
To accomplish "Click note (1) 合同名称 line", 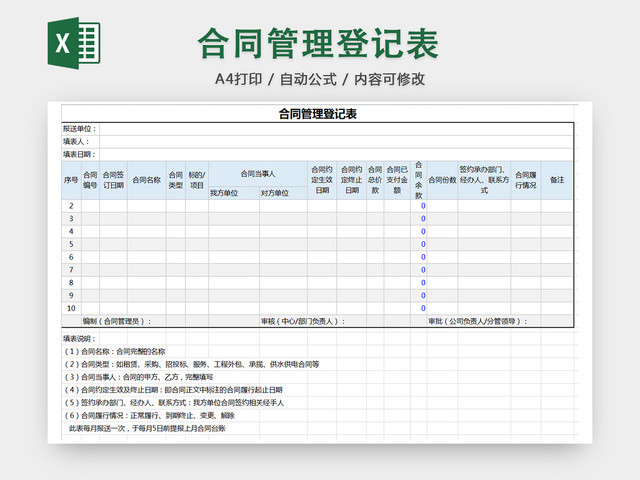I will [115, 351].
